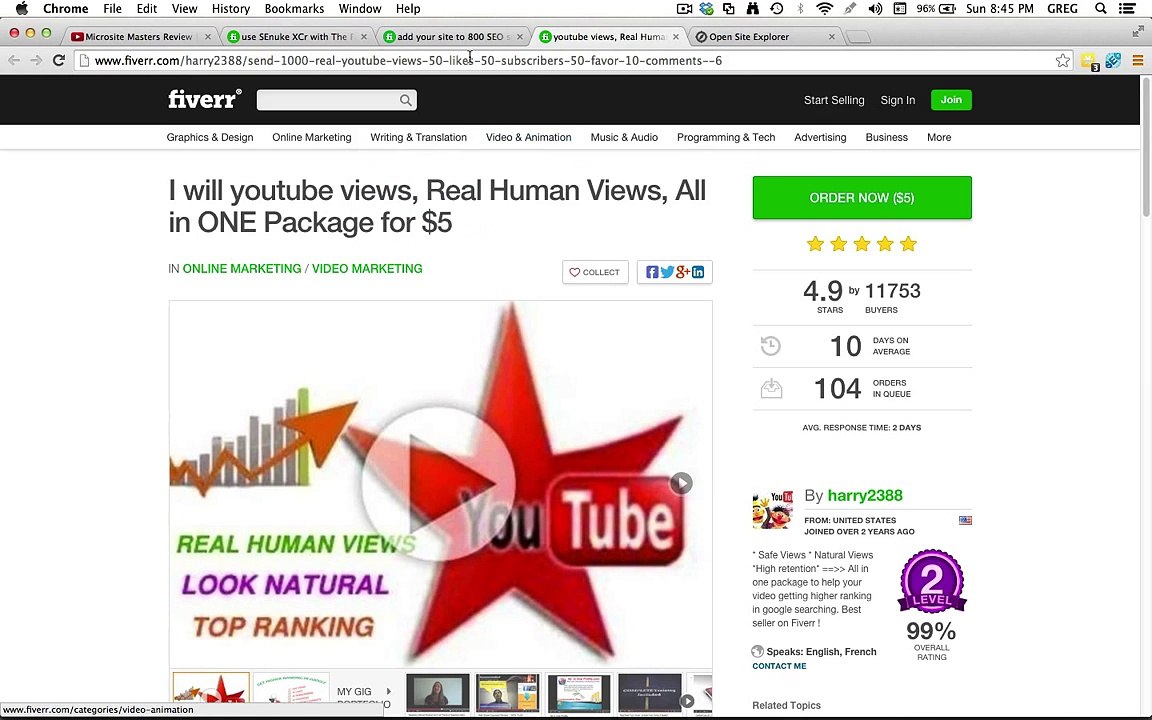1152x720 pixels.
Task: Open the Help menu
Action: 408,9
